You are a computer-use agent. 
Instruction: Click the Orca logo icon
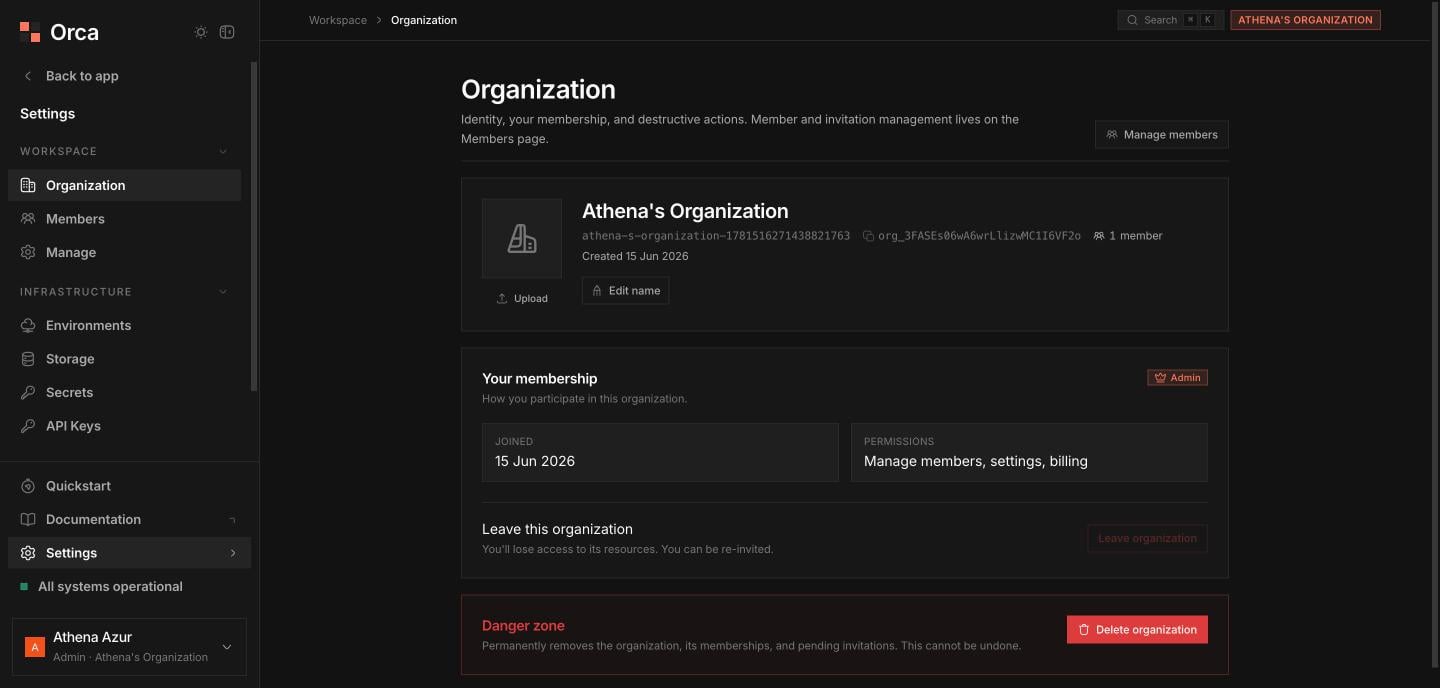click(x=30, y=32)
